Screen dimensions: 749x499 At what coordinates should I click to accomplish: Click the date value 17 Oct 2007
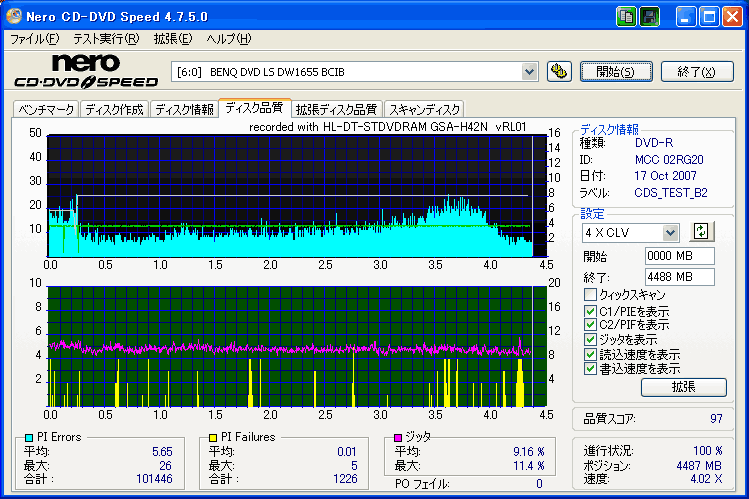pyautogui.click(x=665, y=176)
